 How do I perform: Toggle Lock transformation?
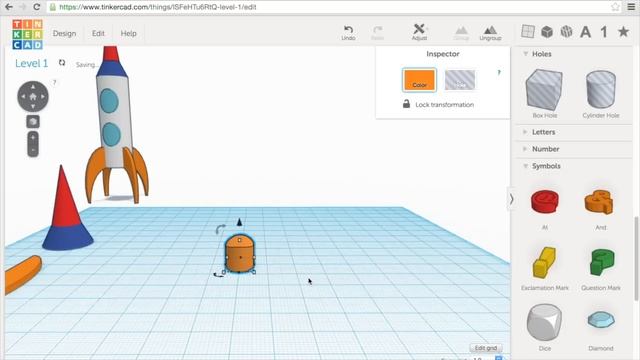coord(438,104)
